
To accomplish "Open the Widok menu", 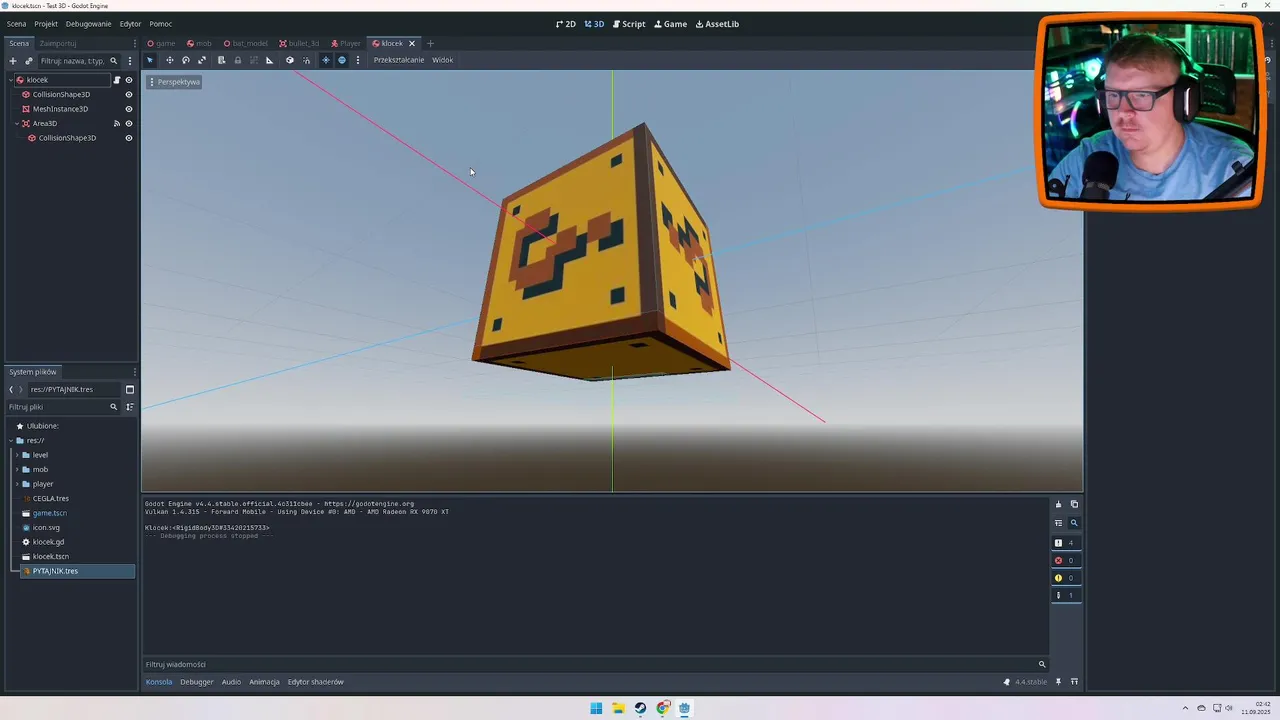I will click(442, 60).
